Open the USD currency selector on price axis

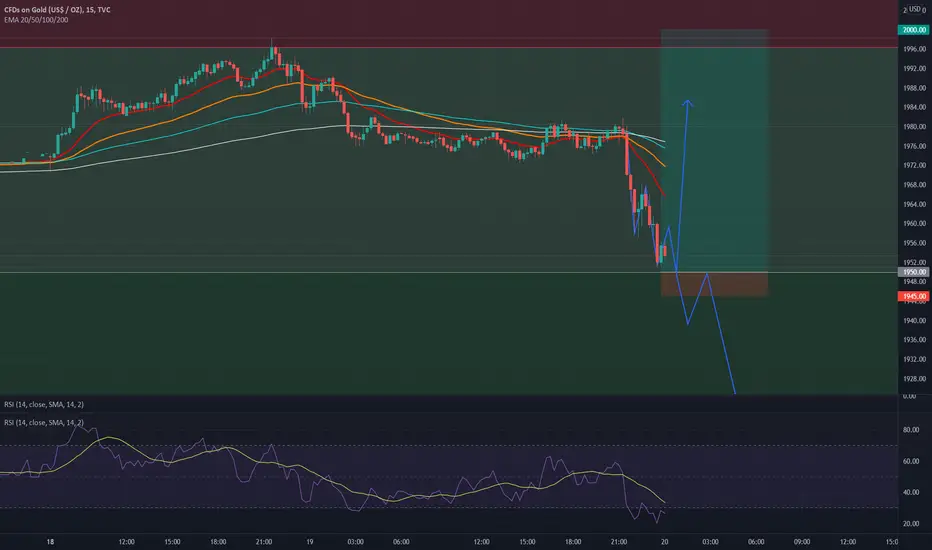click(x=914, y=9)
